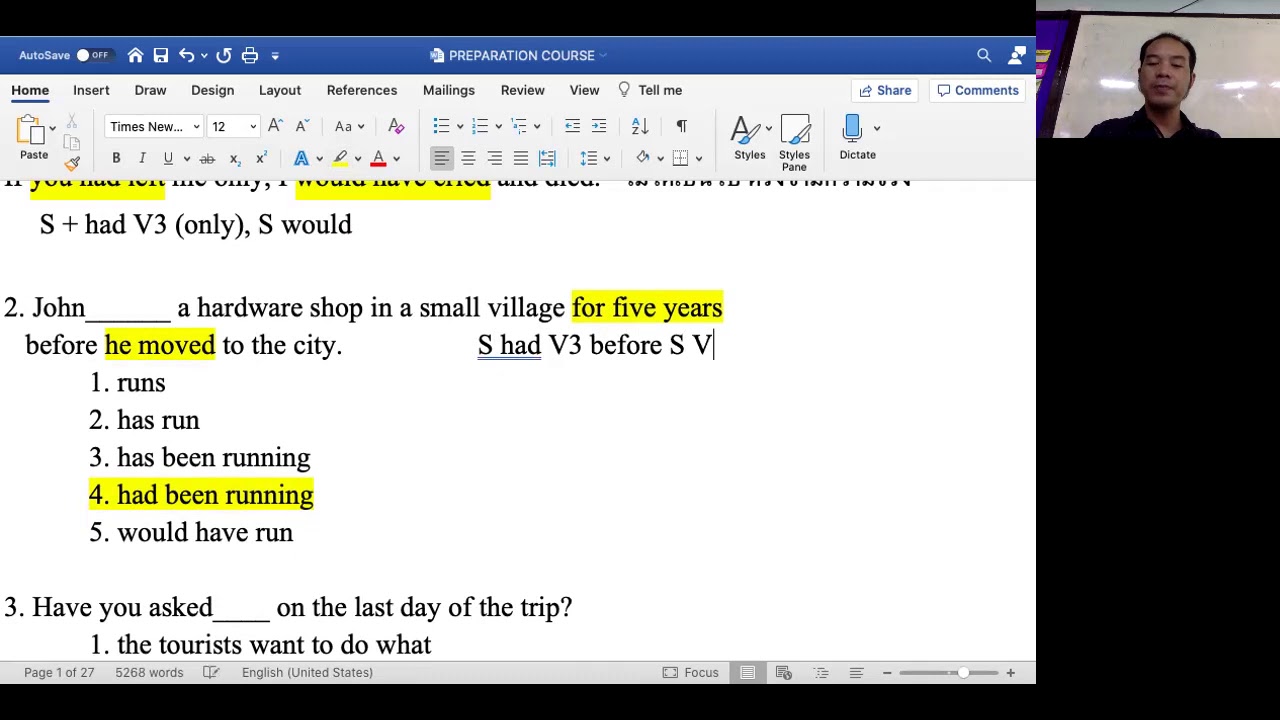
Task: Open the multilevel list menu
Action: [519, 126]
